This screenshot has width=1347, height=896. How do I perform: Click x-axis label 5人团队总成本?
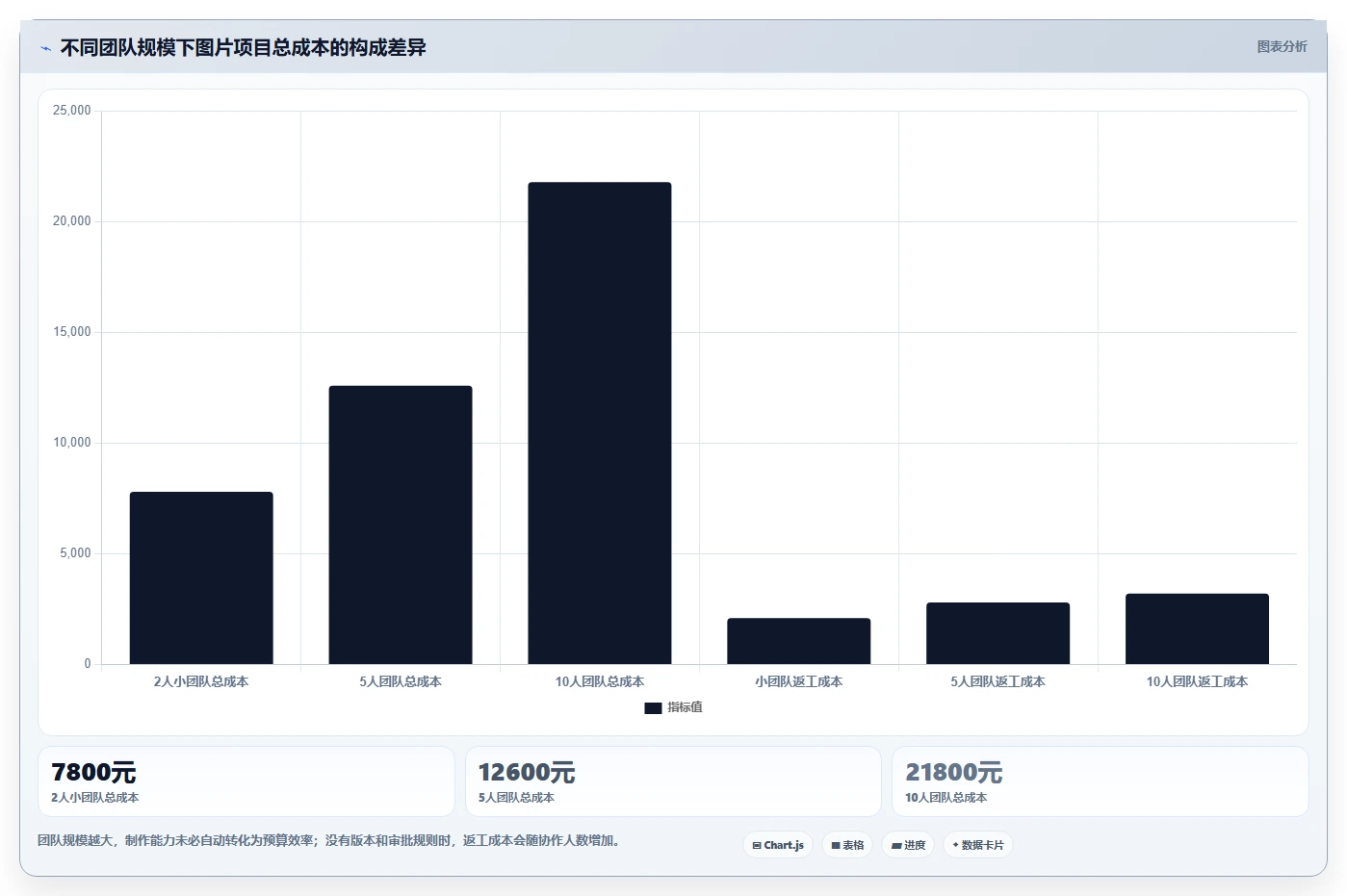(x=401, y=681)
